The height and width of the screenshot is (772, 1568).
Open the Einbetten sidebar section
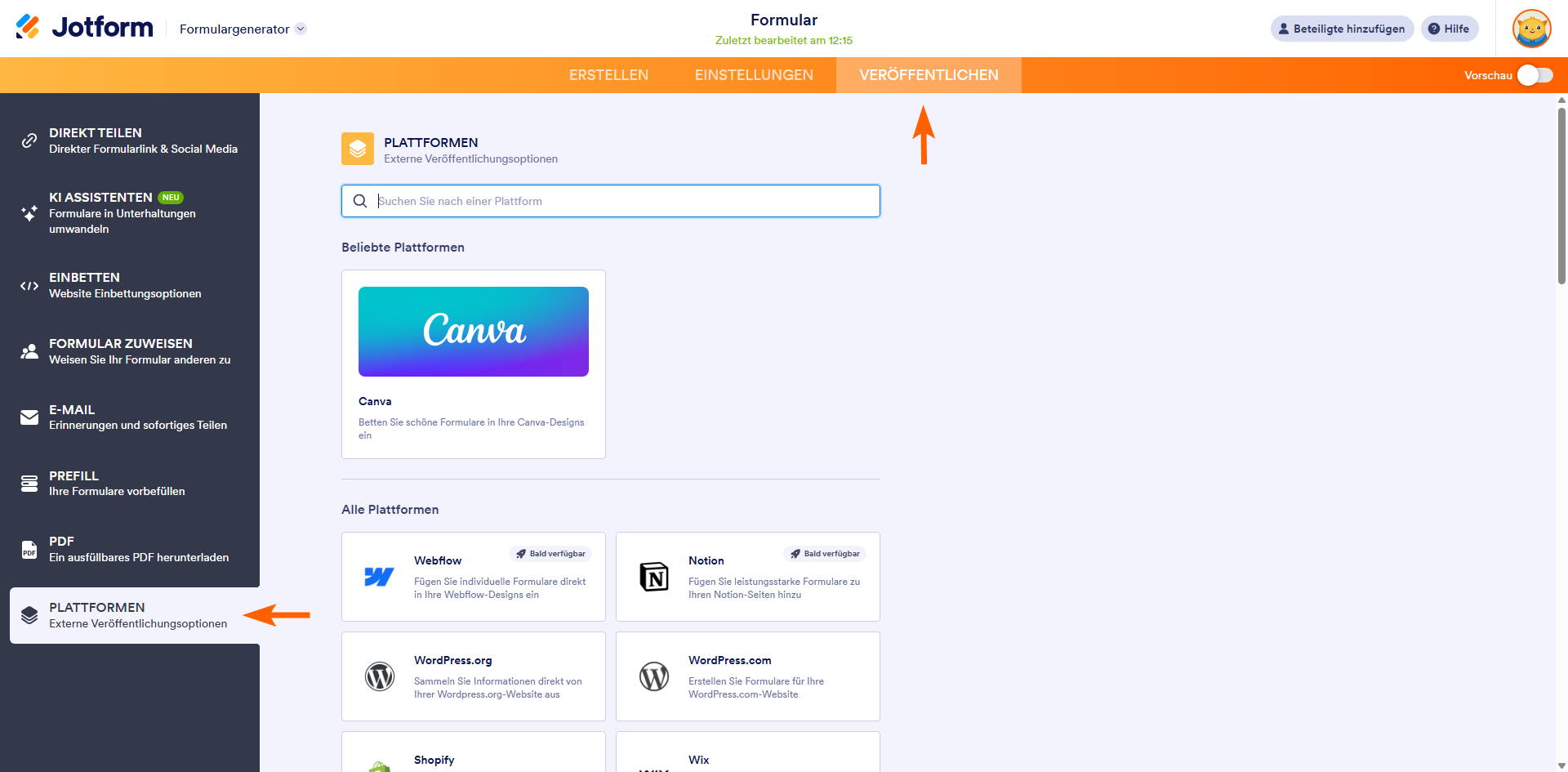pos(135,286)
